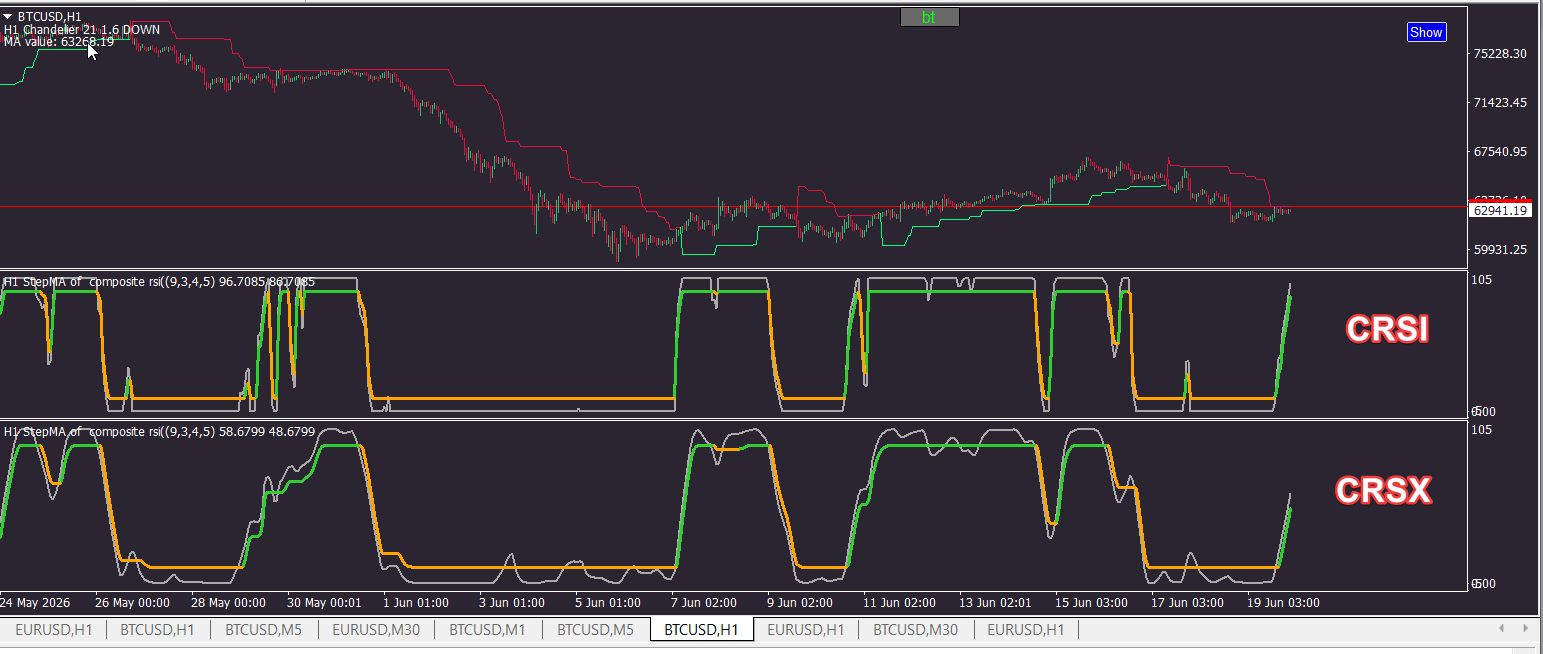Click the H1 Chandelier 21 1.6 DOWN label
This screenshot has width=1543, height=654.
click(x=82, y=30)
